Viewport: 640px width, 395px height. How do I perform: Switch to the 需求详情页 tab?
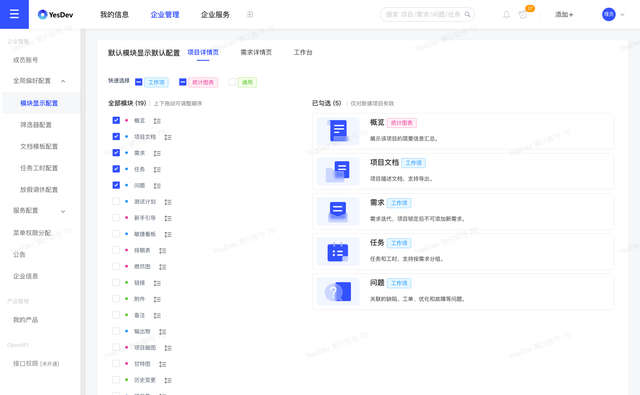256,52
